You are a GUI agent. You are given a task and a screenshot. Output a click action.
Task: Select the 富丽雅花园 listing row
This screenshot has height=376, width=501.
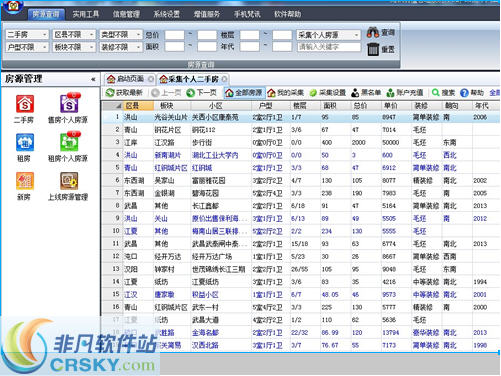tap(301, 180)
